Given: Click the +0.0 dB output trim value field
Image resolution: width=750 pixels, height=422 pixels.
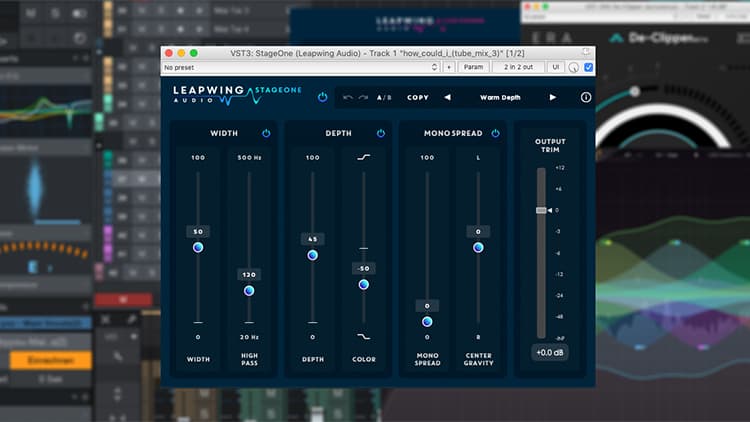Looking at the screenshot, I should [550, 353].
